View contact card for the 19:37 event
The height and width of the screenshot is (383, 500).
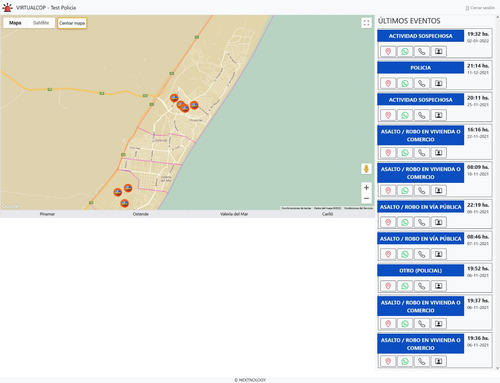point(439,324)
